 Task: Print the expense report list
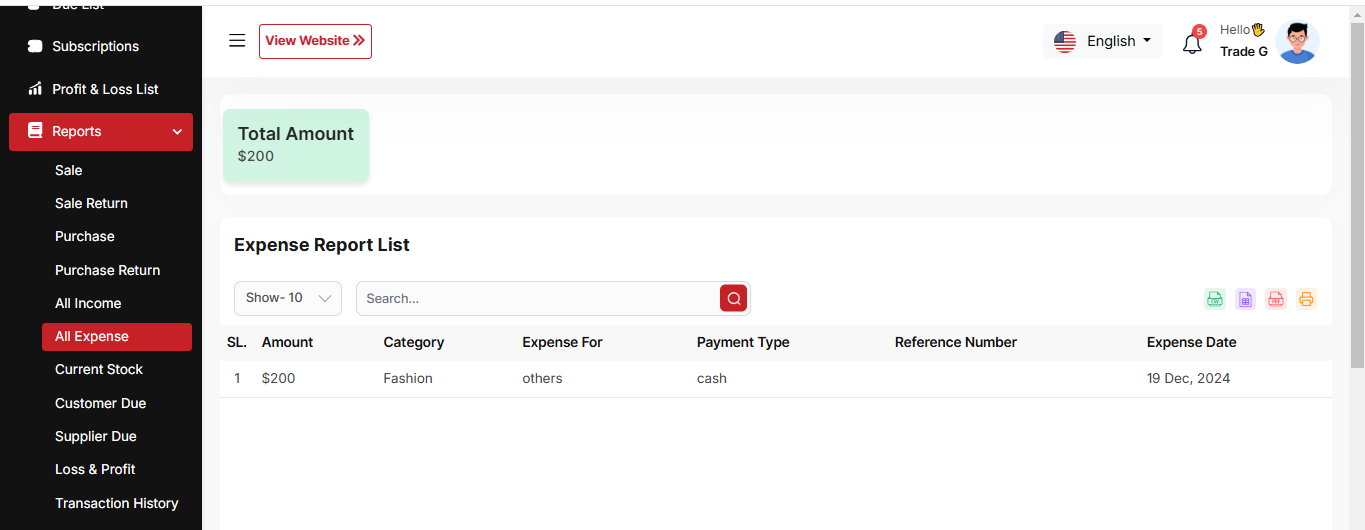click(1306, 299)
